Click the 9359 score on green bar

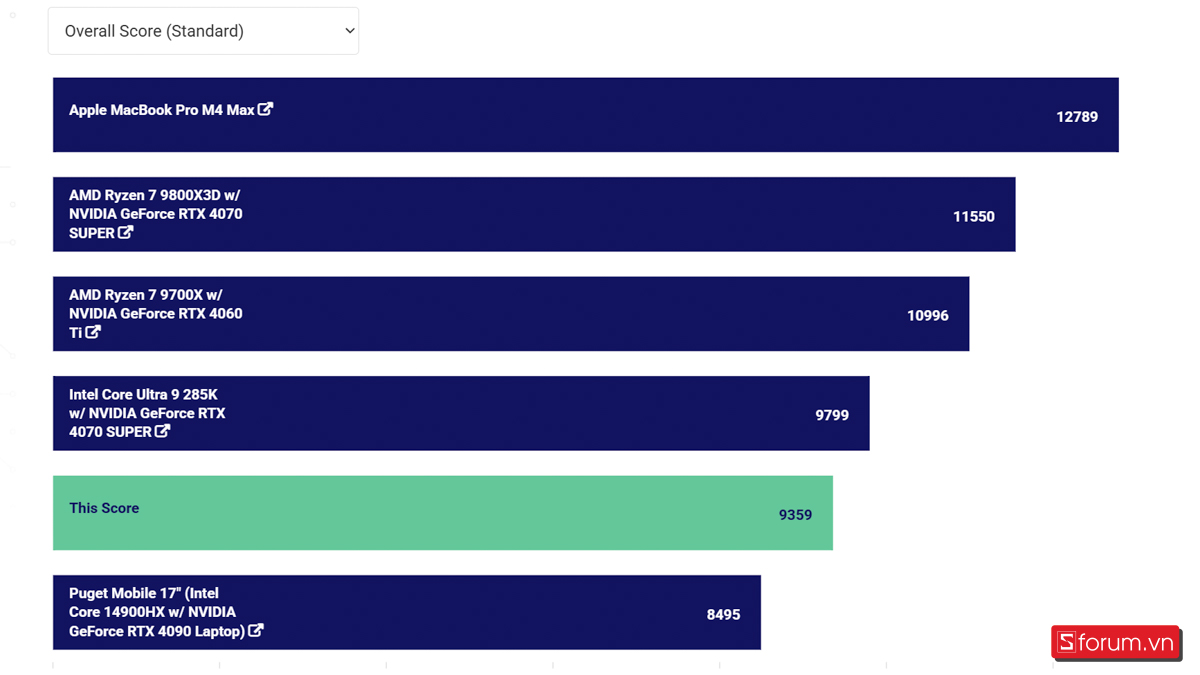click(x=796, y=515)
